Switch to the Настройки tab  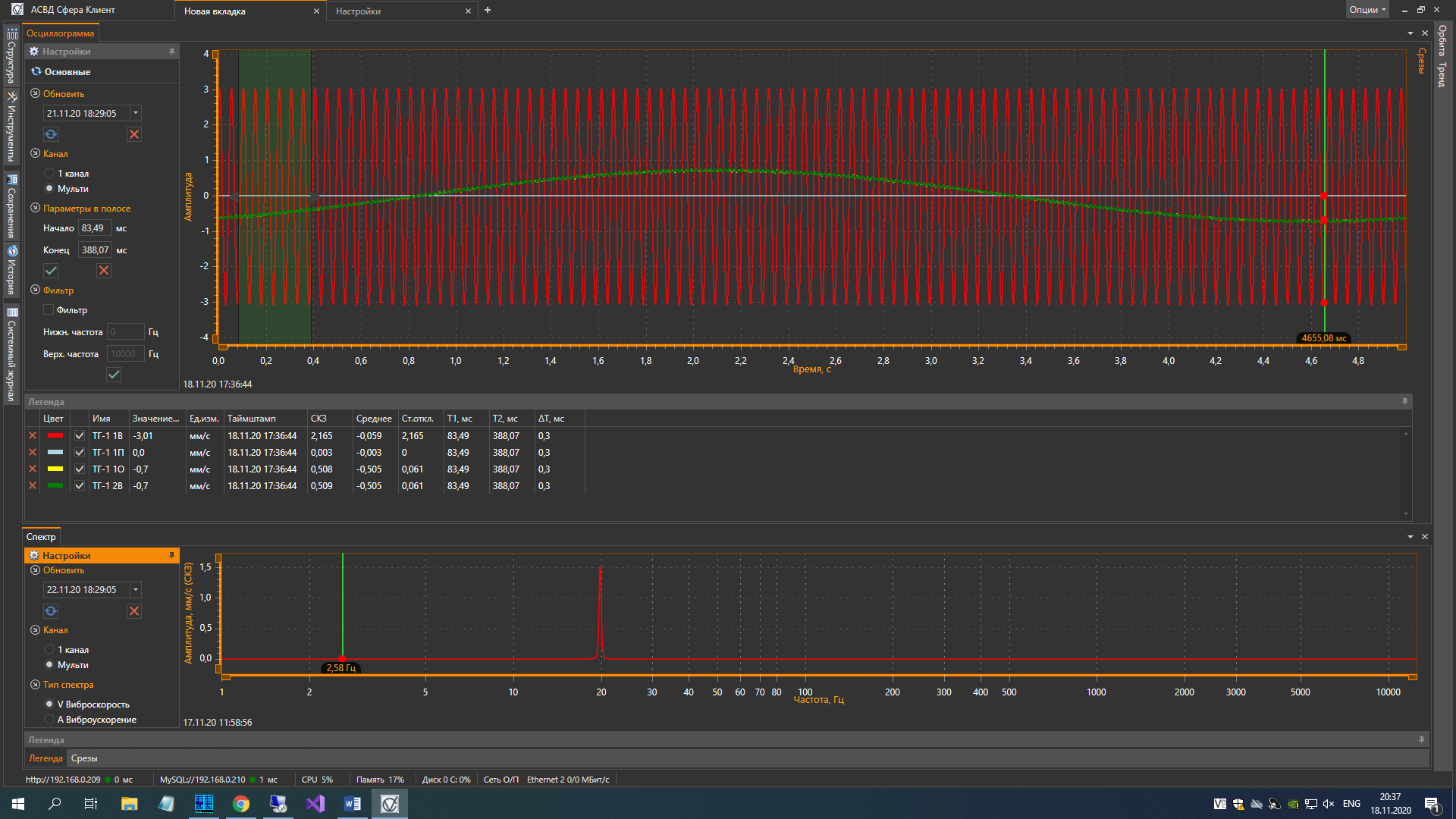pyautogui.click(x=359, y=11)
